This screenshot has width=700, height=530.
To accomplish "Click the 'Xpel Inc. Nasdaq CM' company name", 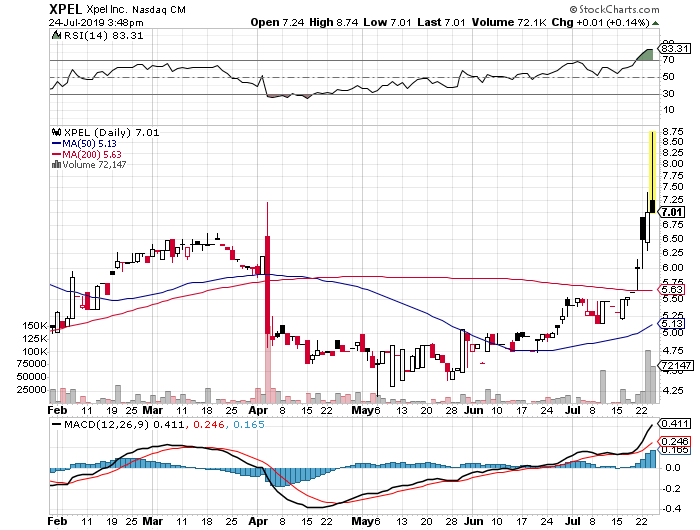I will coord(136,9).
